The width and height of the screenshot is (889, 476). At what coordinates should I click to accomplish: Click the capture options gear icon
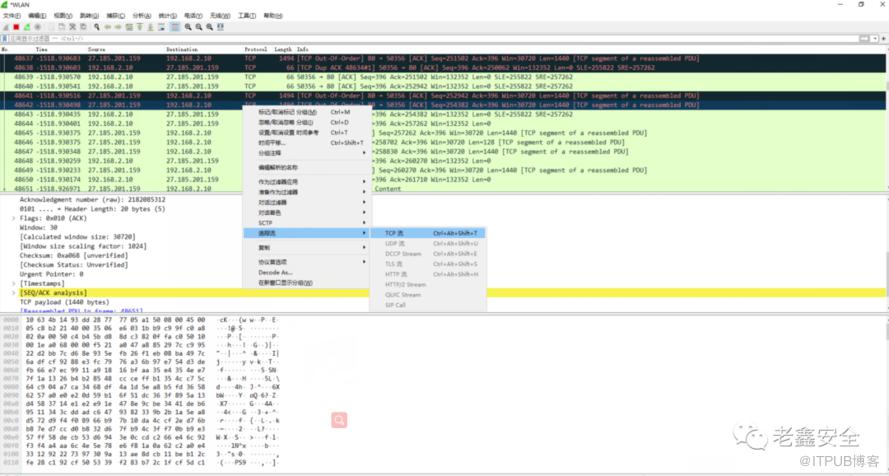(x=36, y=27)
